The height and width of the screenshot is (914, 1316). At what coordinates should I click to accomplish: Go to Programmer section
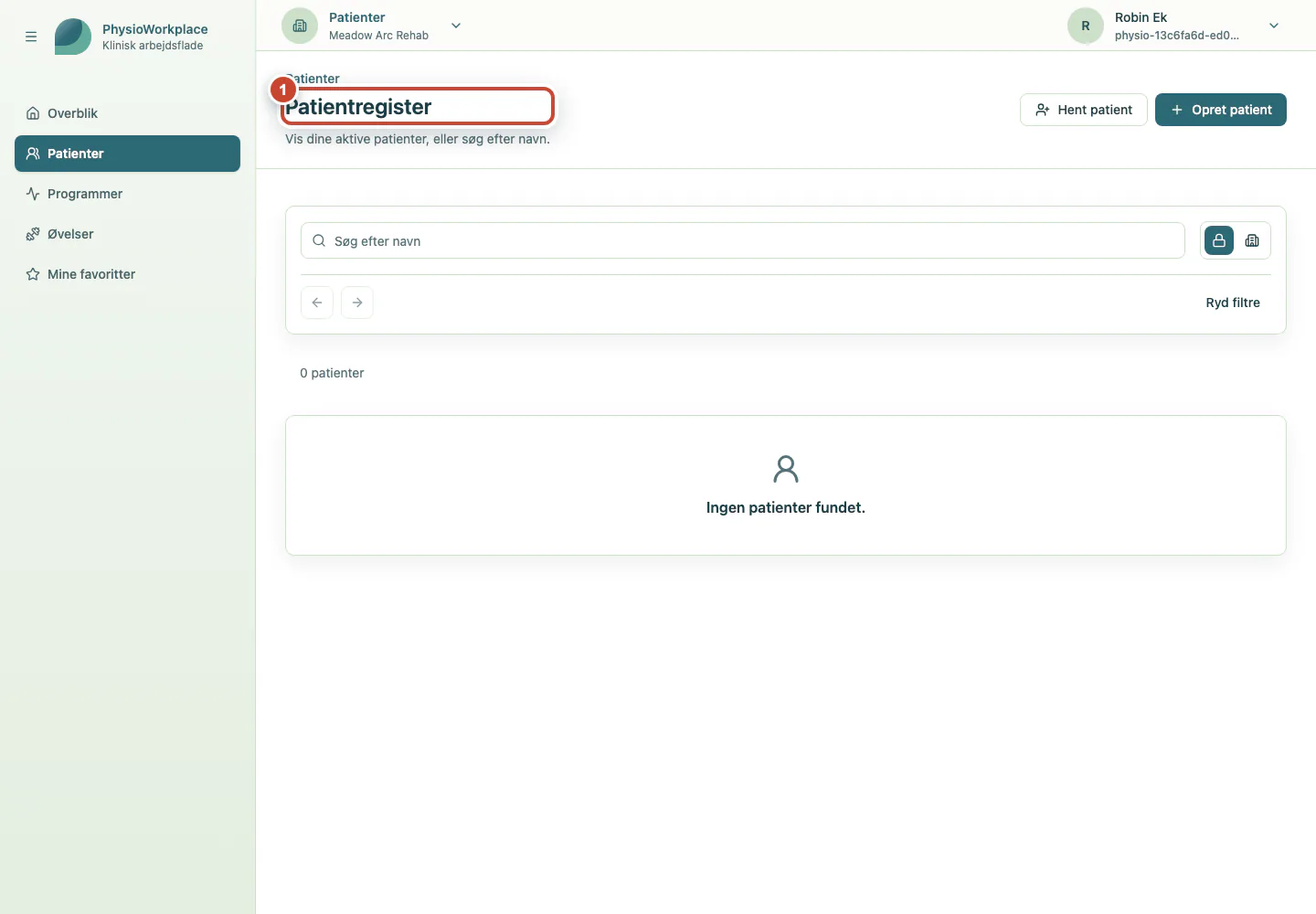[127, 194]
